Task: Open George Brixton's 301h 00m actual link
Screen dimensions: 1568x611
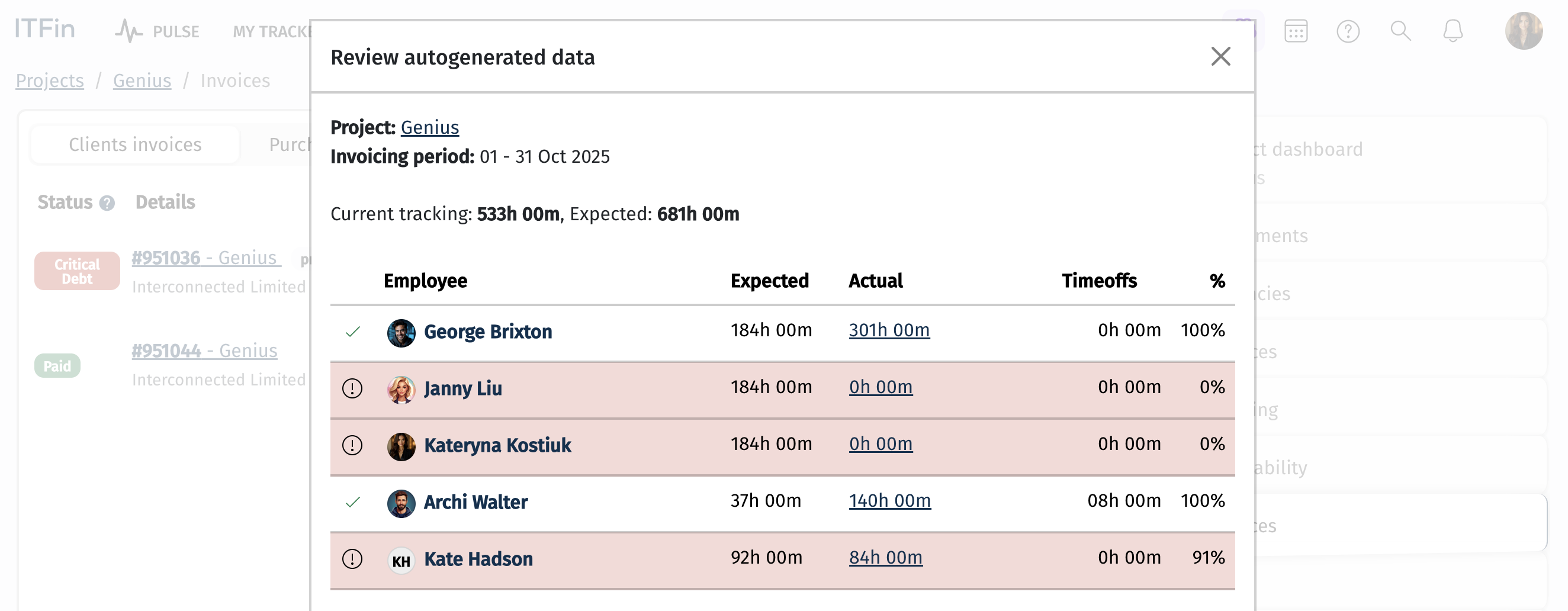Action: coord(889,330)
